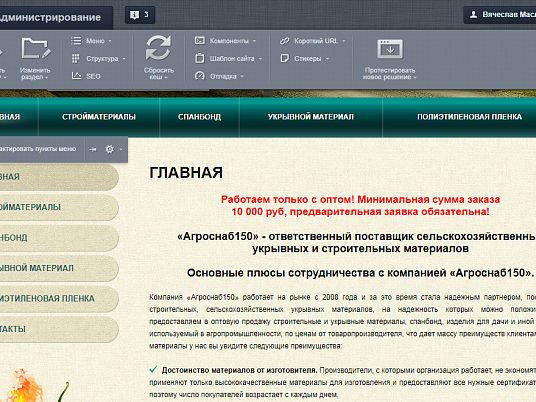The height and width of the screenshot is (402, 536).
Task: Click the notifications icon showing 3
Action: [140, 15]
